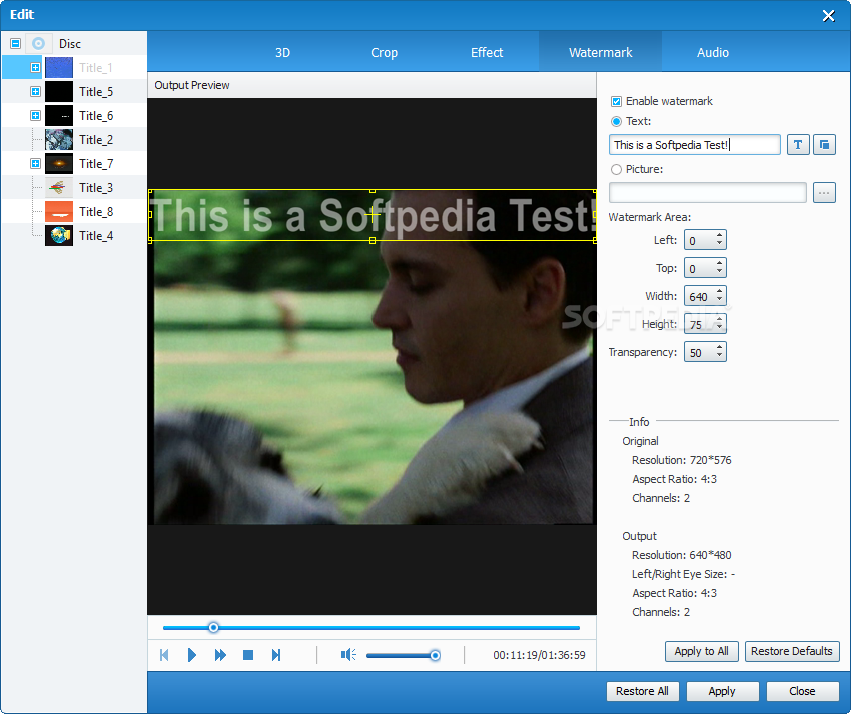
Task: Click the Disc icon in tree
Action: click(38, 43)
